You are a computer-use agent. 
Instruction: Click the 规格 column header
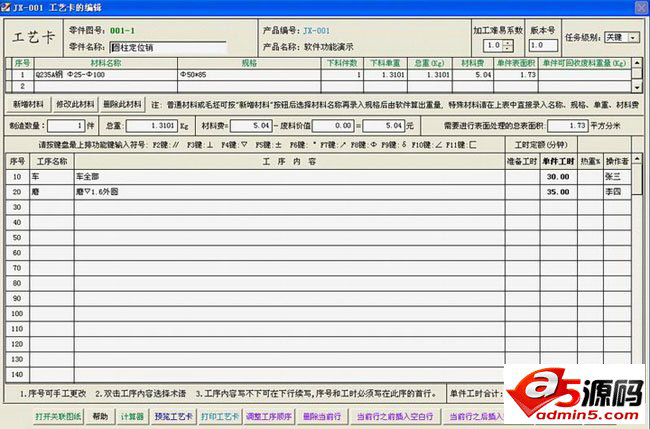tap(249, 63)
